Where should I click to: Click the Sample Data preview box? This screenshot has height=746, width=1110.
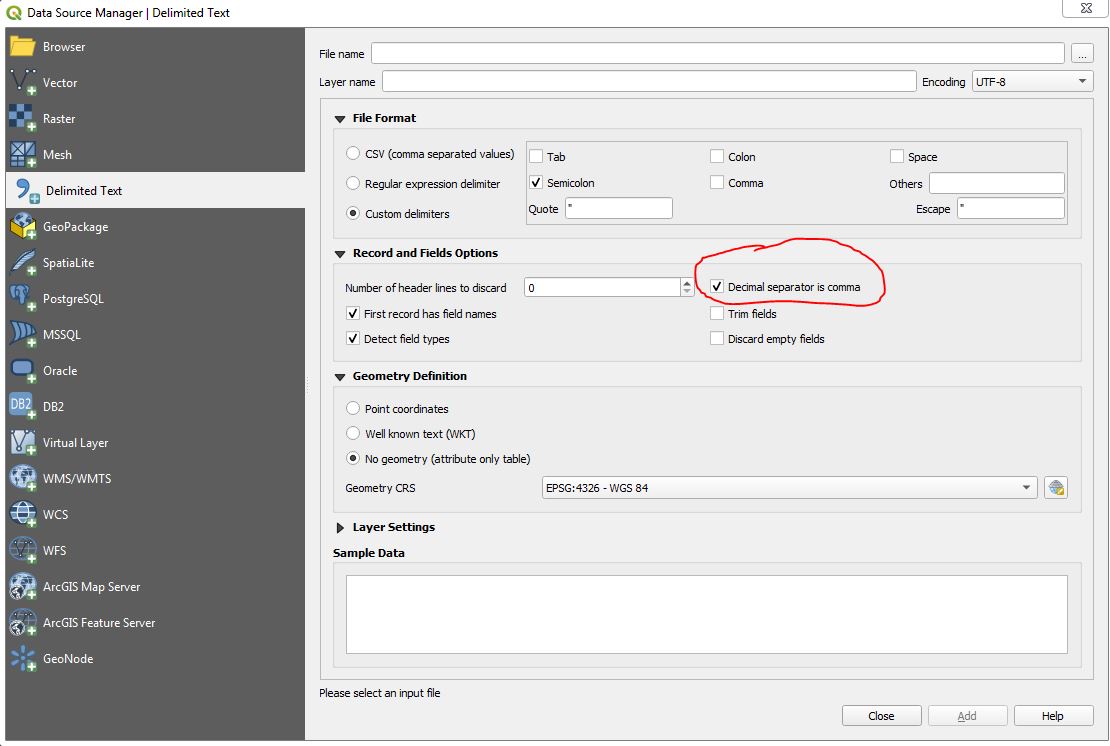pos(706,614)
